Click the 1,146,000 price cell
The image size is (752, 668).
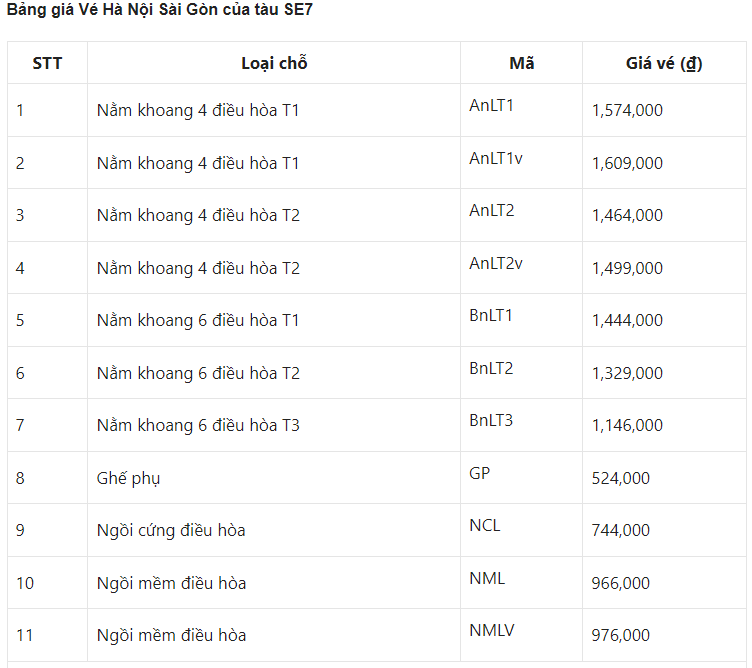point(627,425)
